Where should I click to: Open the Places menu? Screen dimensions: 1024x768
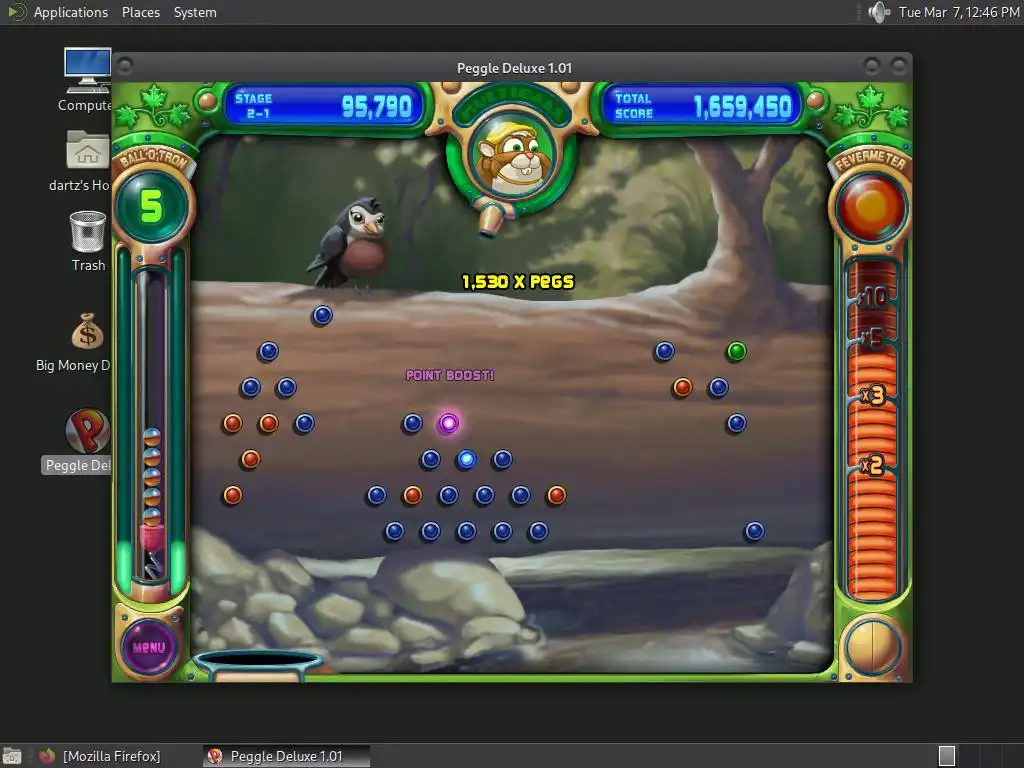tap(140, 12)
